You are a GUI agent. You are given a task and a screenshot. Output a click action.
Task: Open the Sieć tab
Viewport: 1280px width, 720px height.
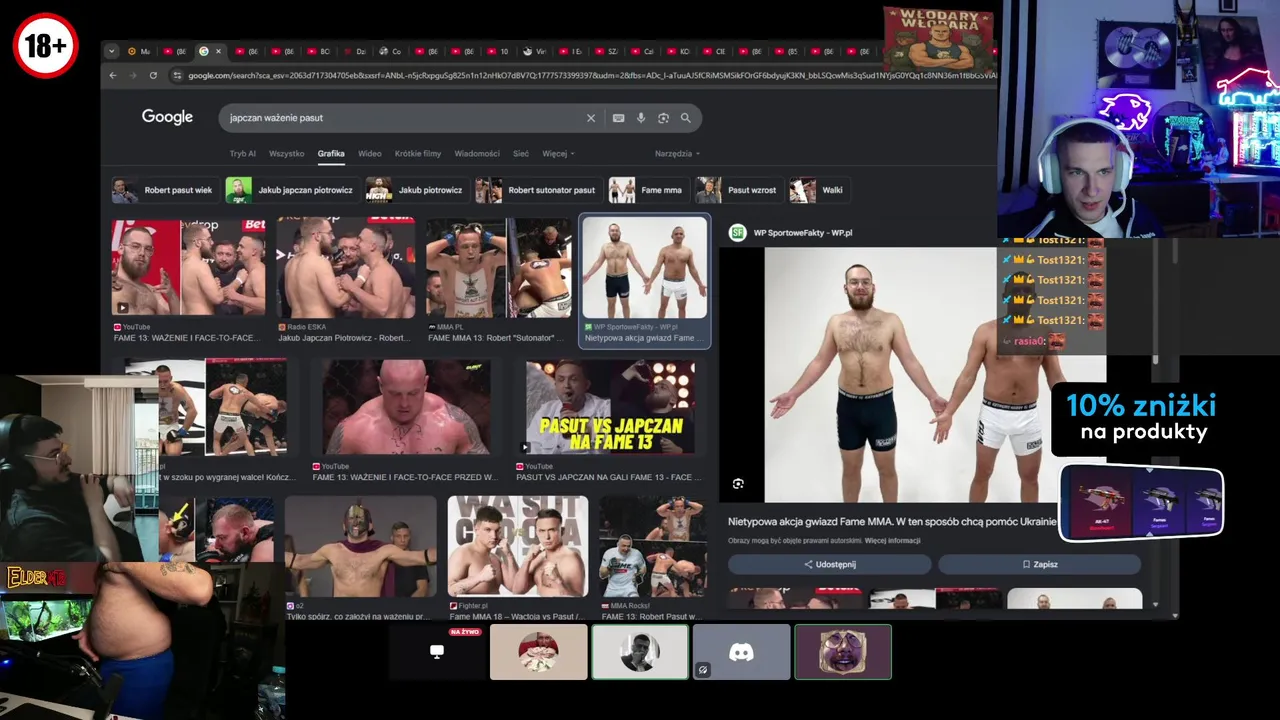pos(521,154)
